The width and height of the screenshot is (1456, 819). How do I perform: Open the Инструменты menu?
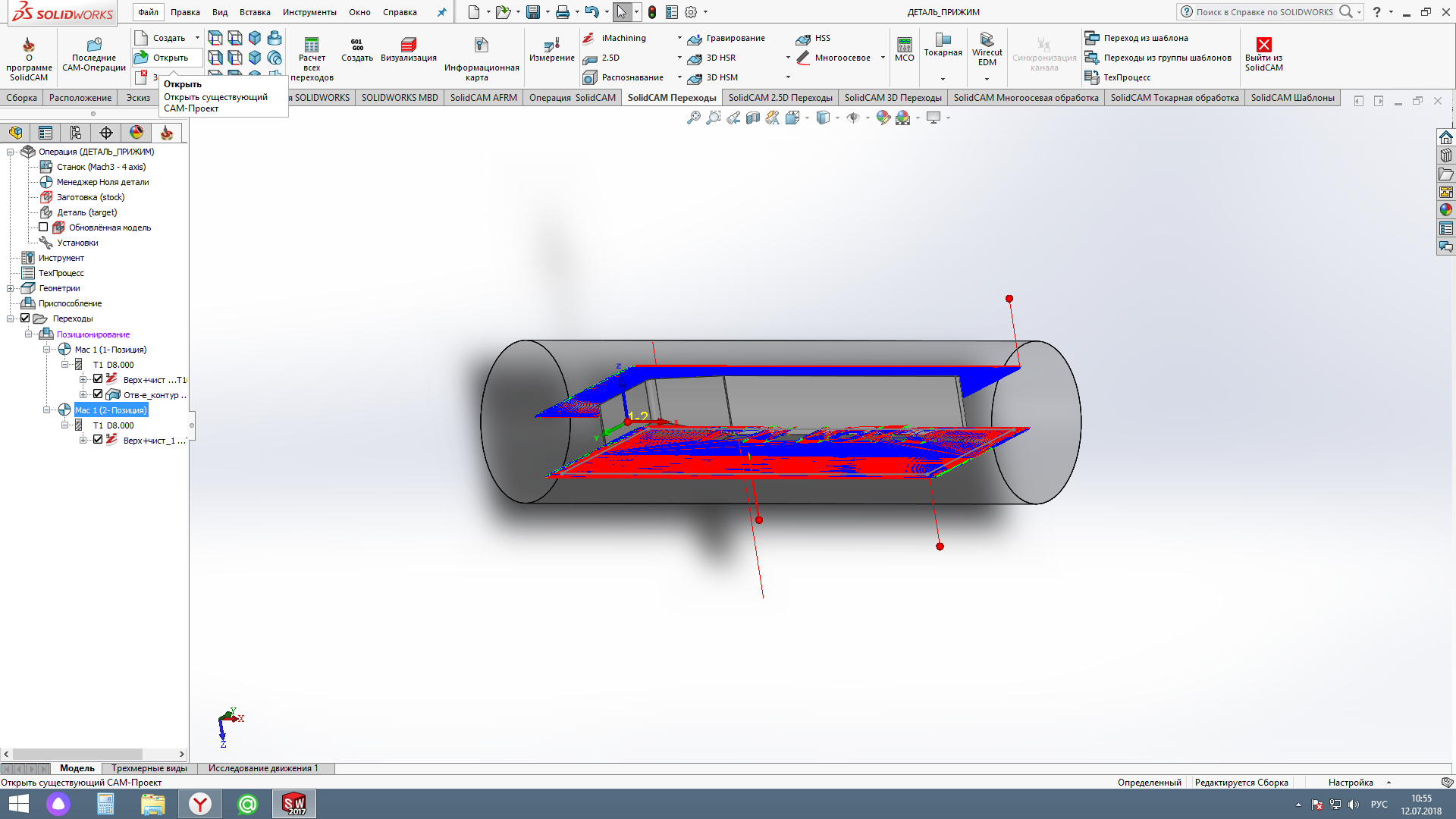(x=309, y=12)
